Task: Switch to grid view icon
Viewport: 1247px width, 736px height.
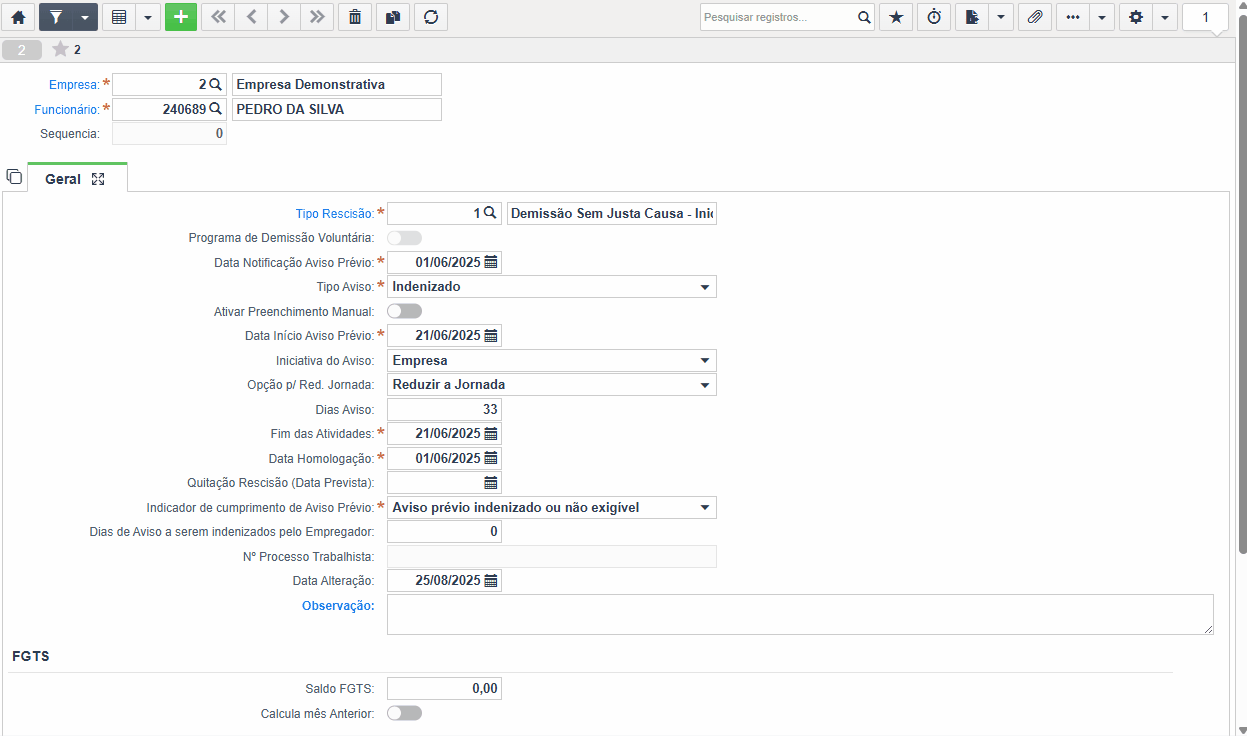Action: click(x=119, y=17)
